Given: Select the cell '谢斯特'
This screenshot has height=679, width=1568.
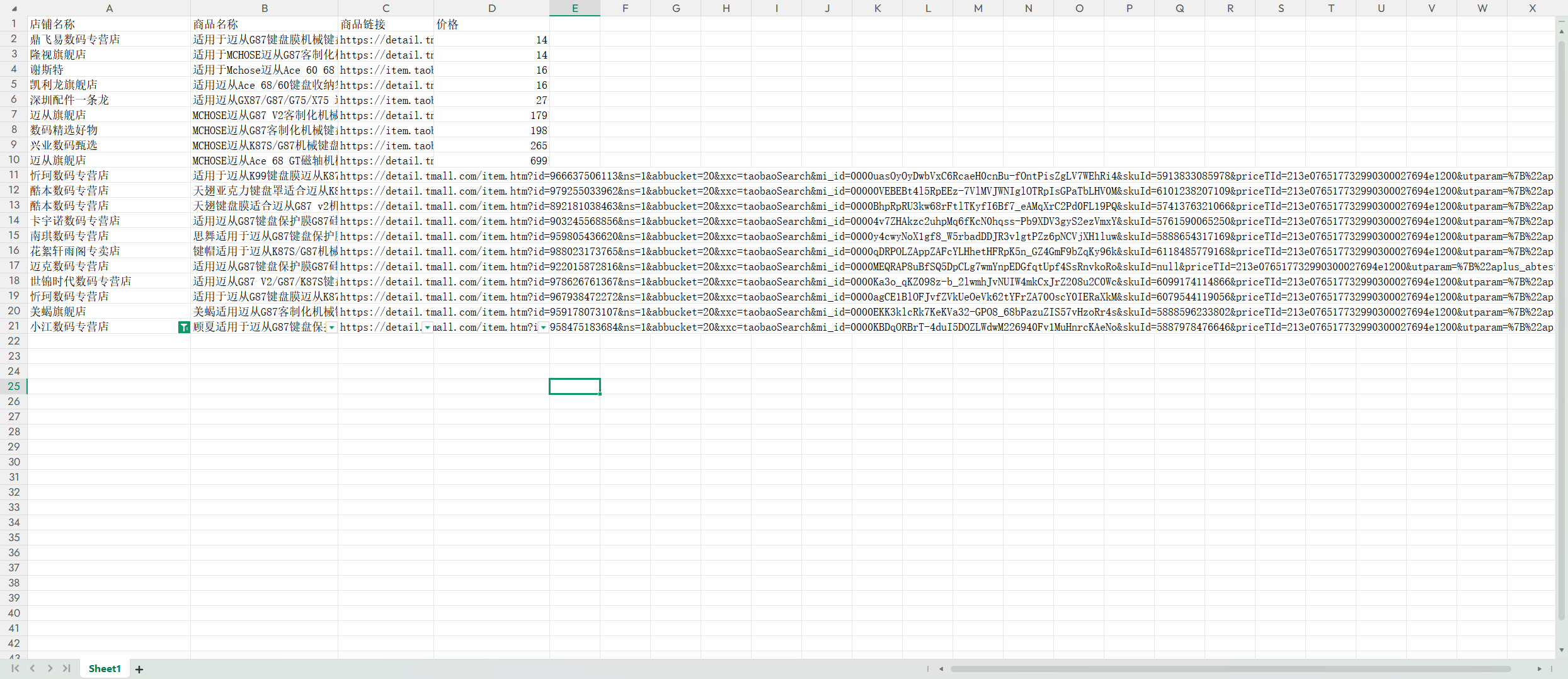Looking at the screenshot, I should [109, 69].
